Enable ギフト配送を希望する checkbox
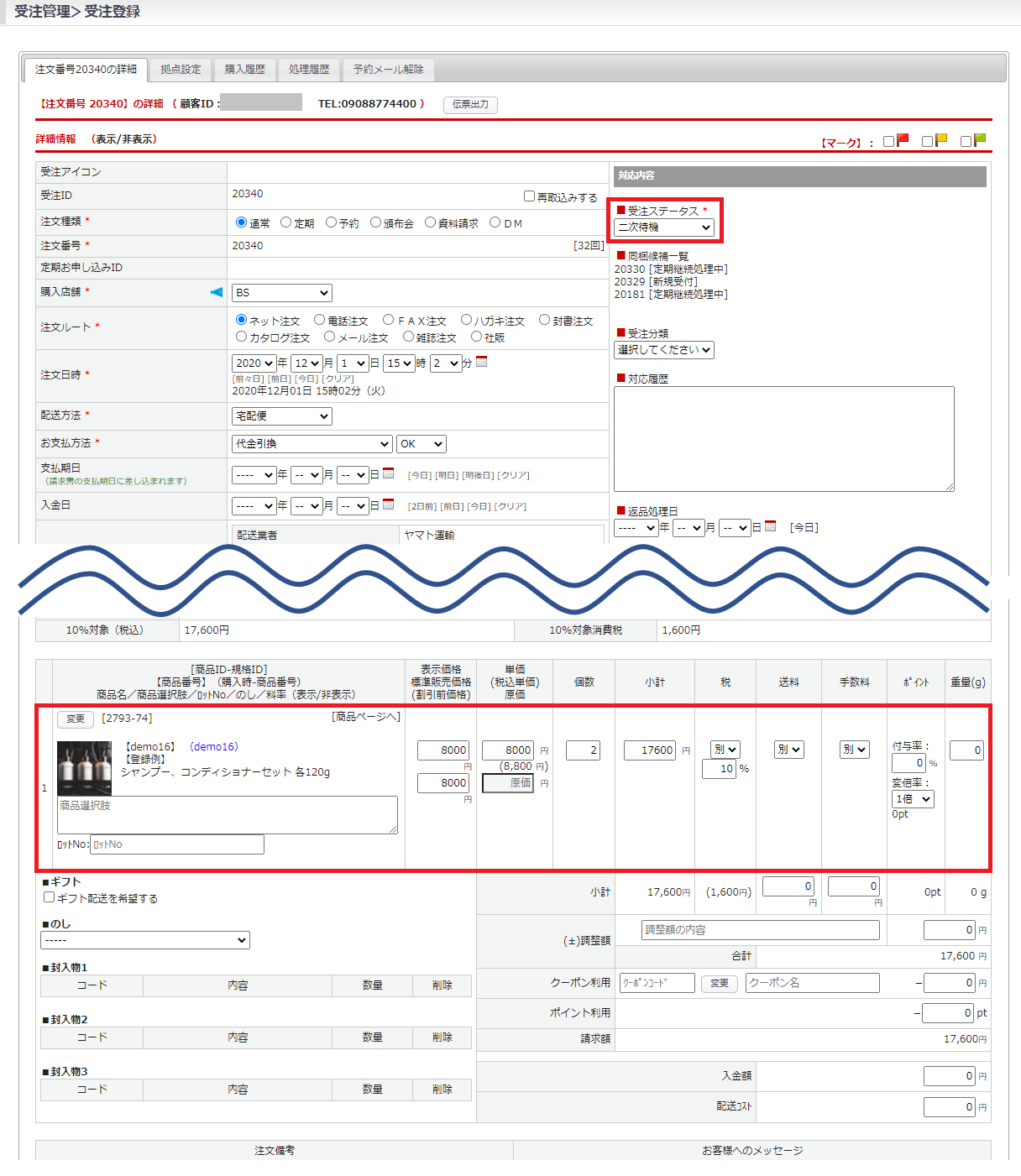1021x1176 pixels. tap(50, 897)
